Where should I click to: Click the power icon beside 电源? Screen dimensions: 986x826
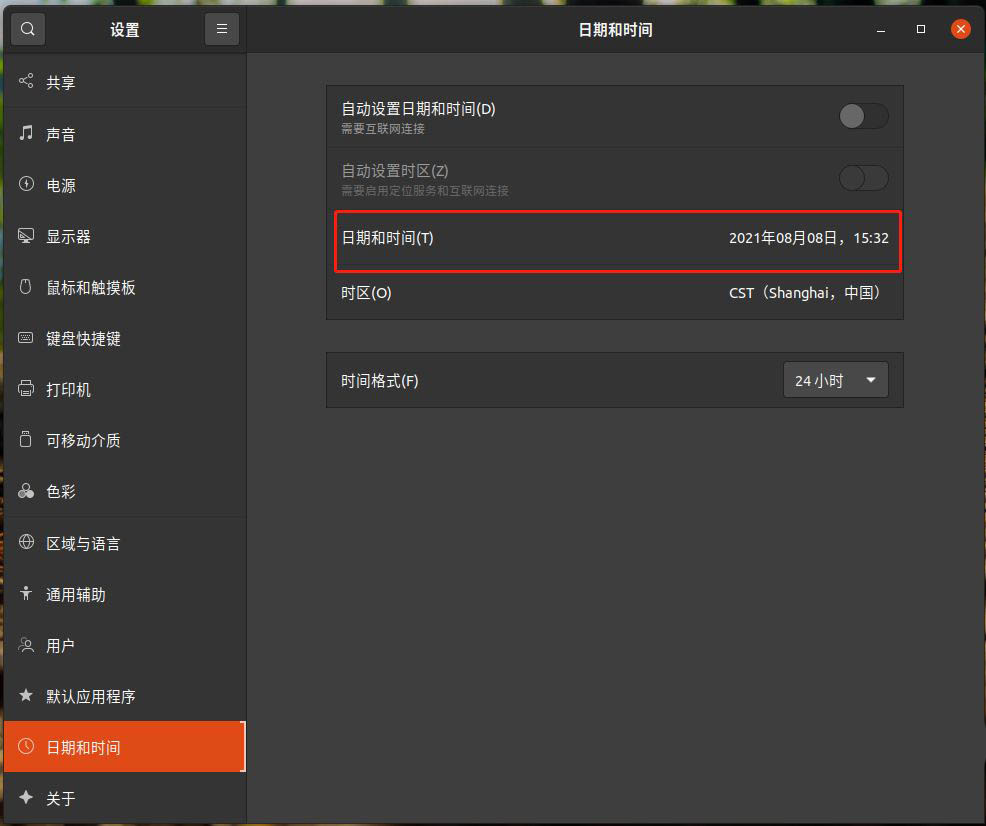click(x=26, y=184)
